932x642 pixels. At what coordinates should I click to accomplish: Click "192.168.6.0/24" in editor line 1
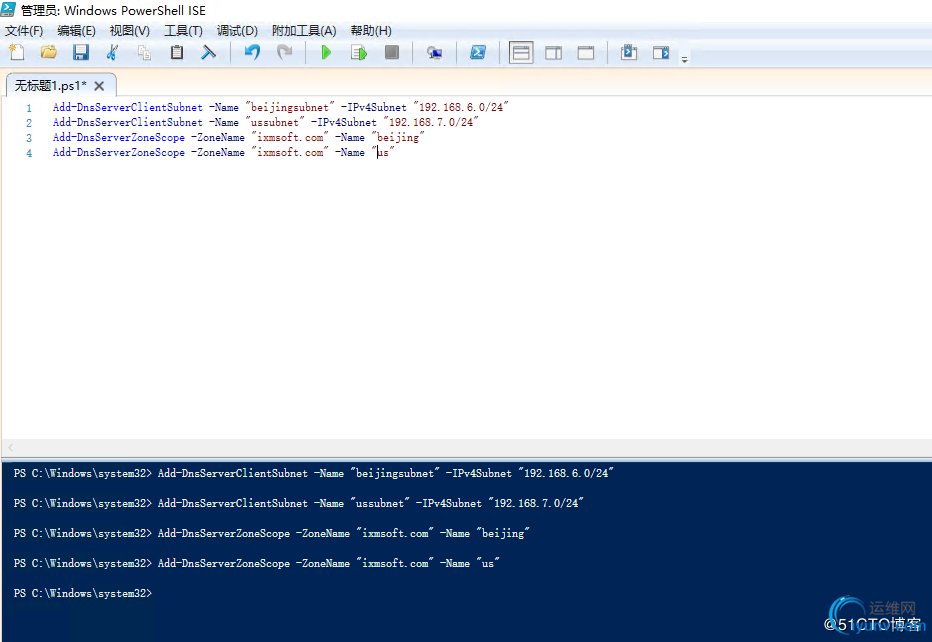point(461,107)
